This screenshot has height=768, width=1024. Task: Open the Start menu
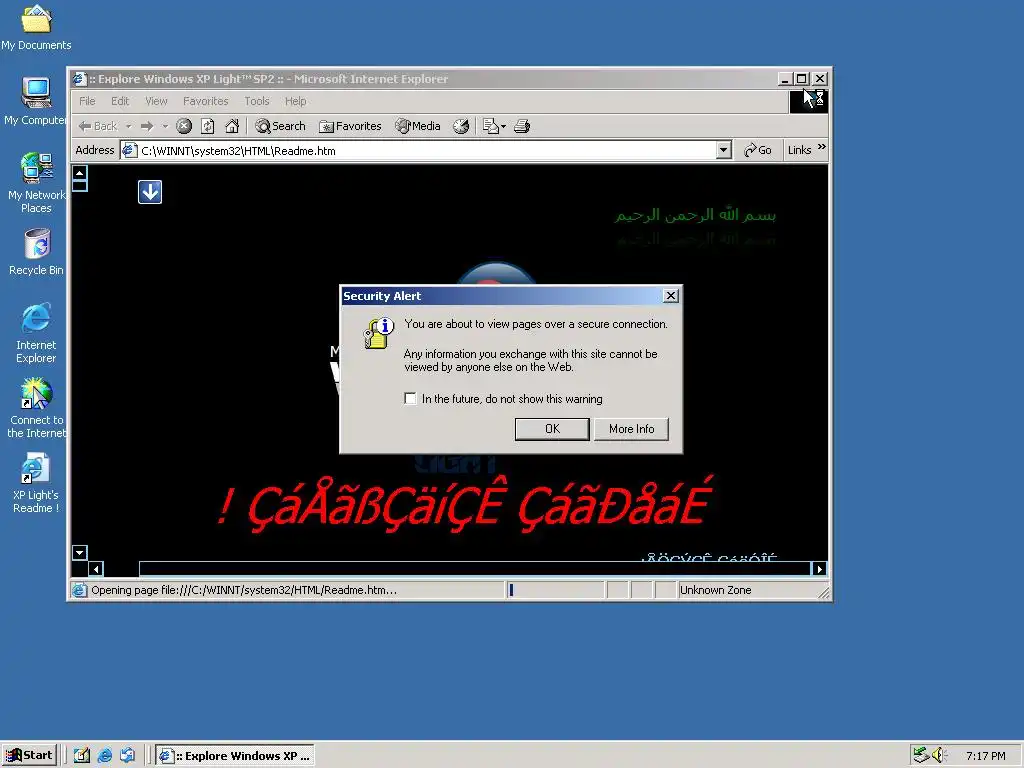click(x=29, y=756)
